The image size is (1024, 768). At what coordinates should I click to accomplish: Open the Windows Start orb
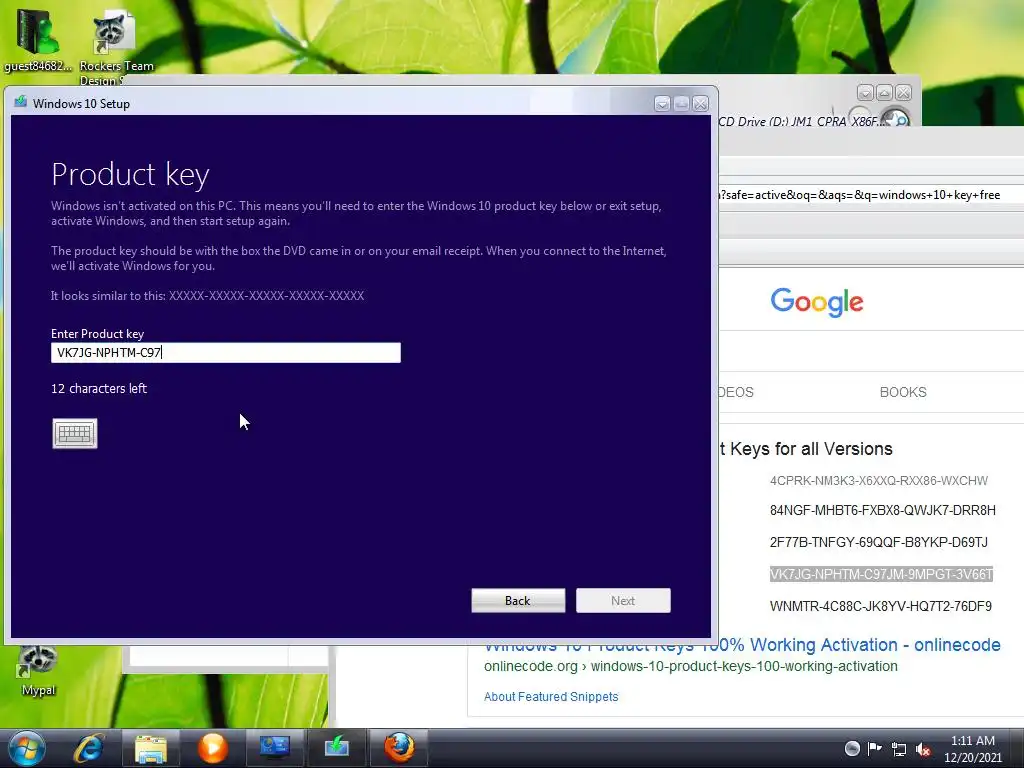27,748
